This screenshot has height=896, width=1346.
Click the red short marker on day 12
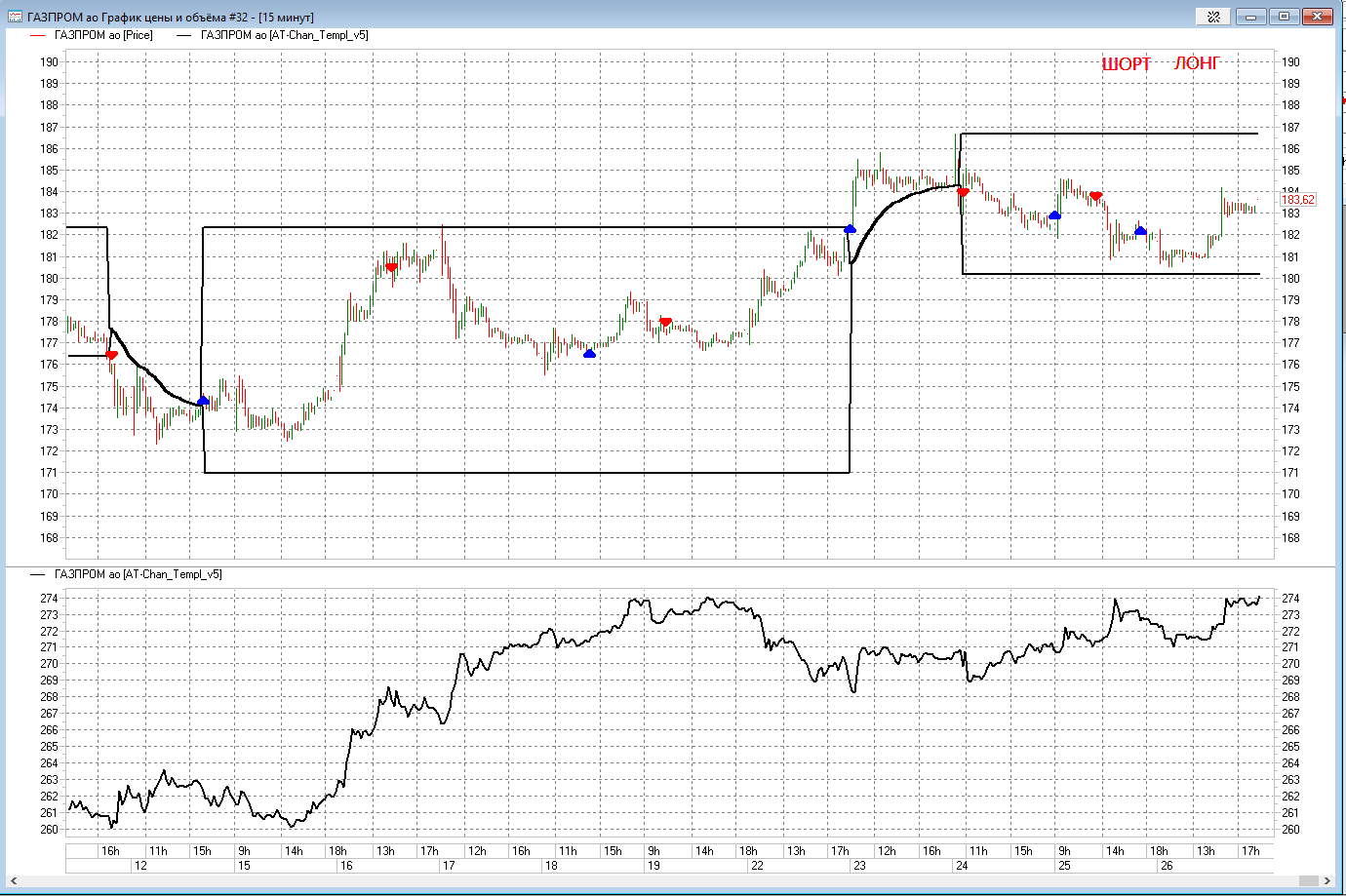112,356
